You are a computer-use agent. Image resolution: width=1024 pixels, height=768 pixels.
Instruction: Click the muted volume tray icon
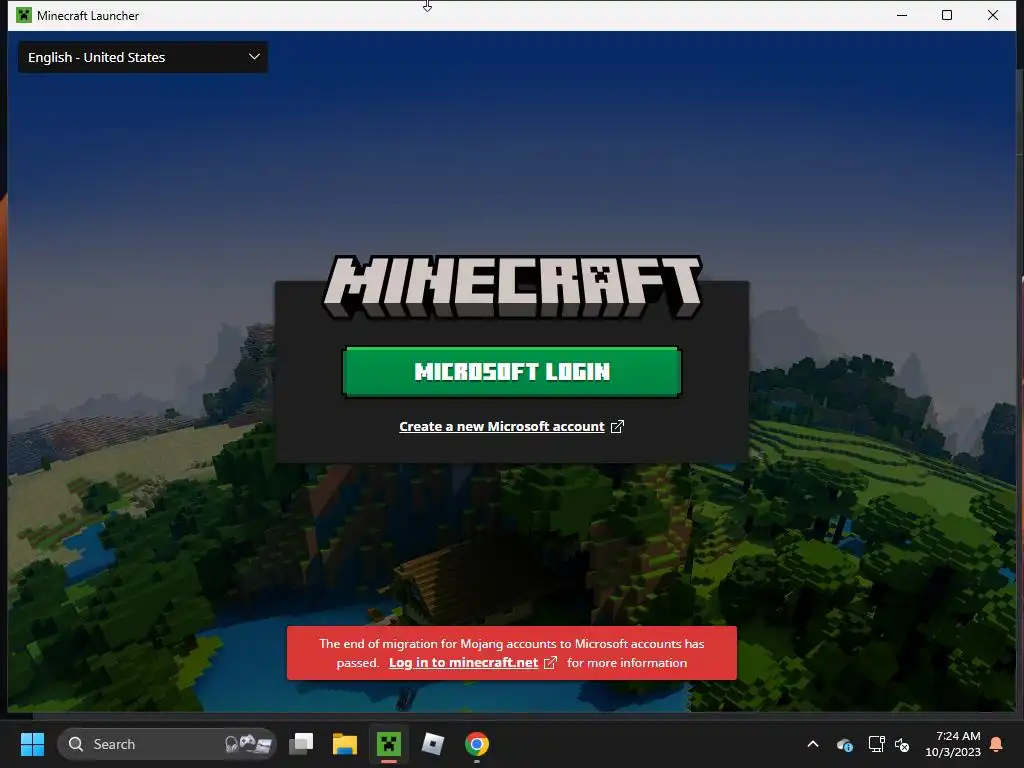click(x=902, y=744)
